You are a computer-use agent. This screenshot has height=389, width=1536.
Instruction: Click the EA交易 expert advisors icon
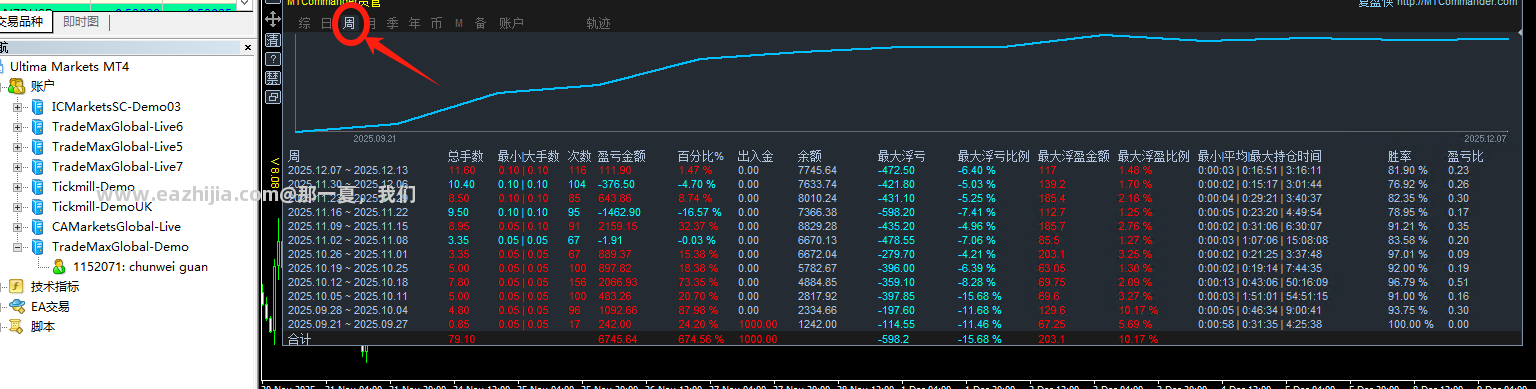pos(17,306)
